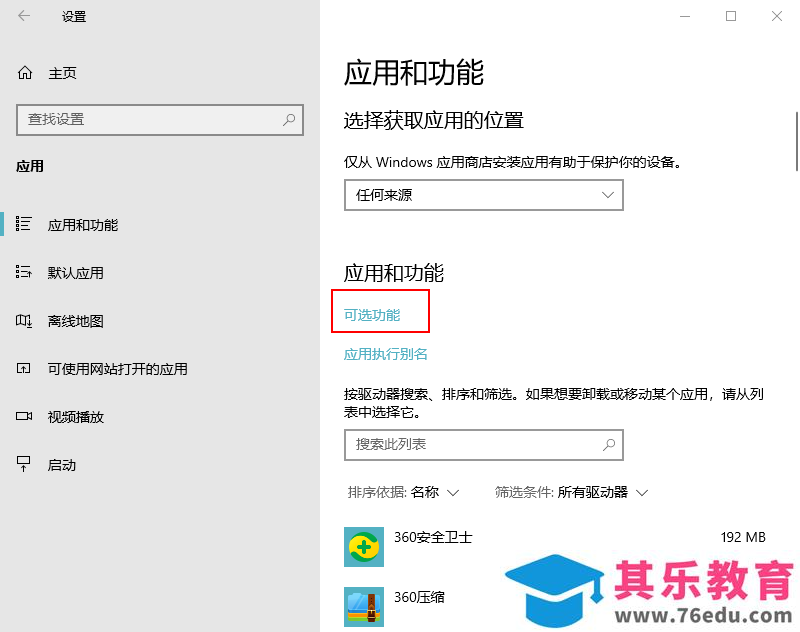The height and width of the screenshot is (632, 800).
Task: Select the 应用和功能 sidebar icon
Action: 23,225
